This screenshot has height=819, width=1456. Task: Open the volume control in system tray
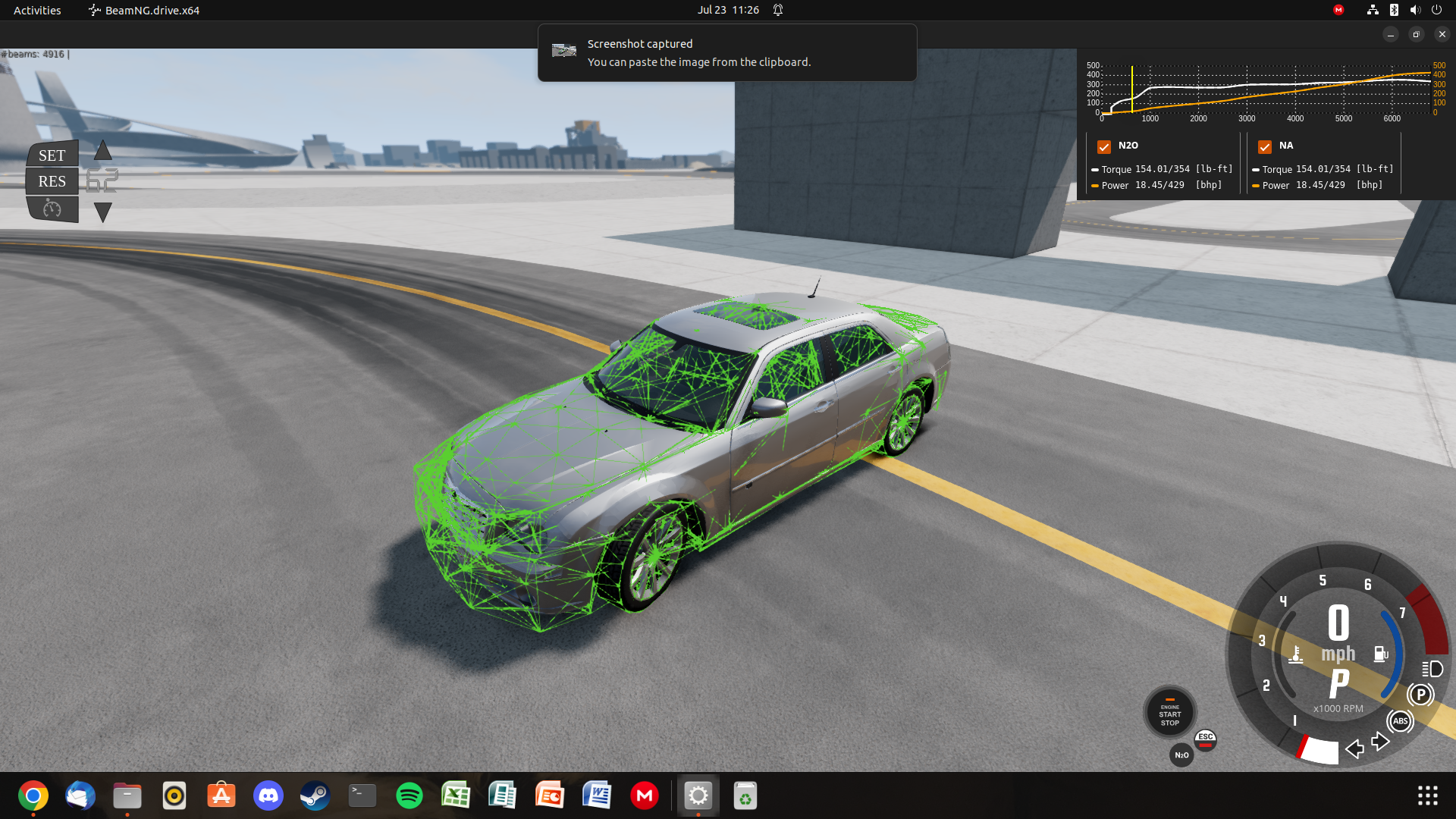click(x=1415, y=10)
